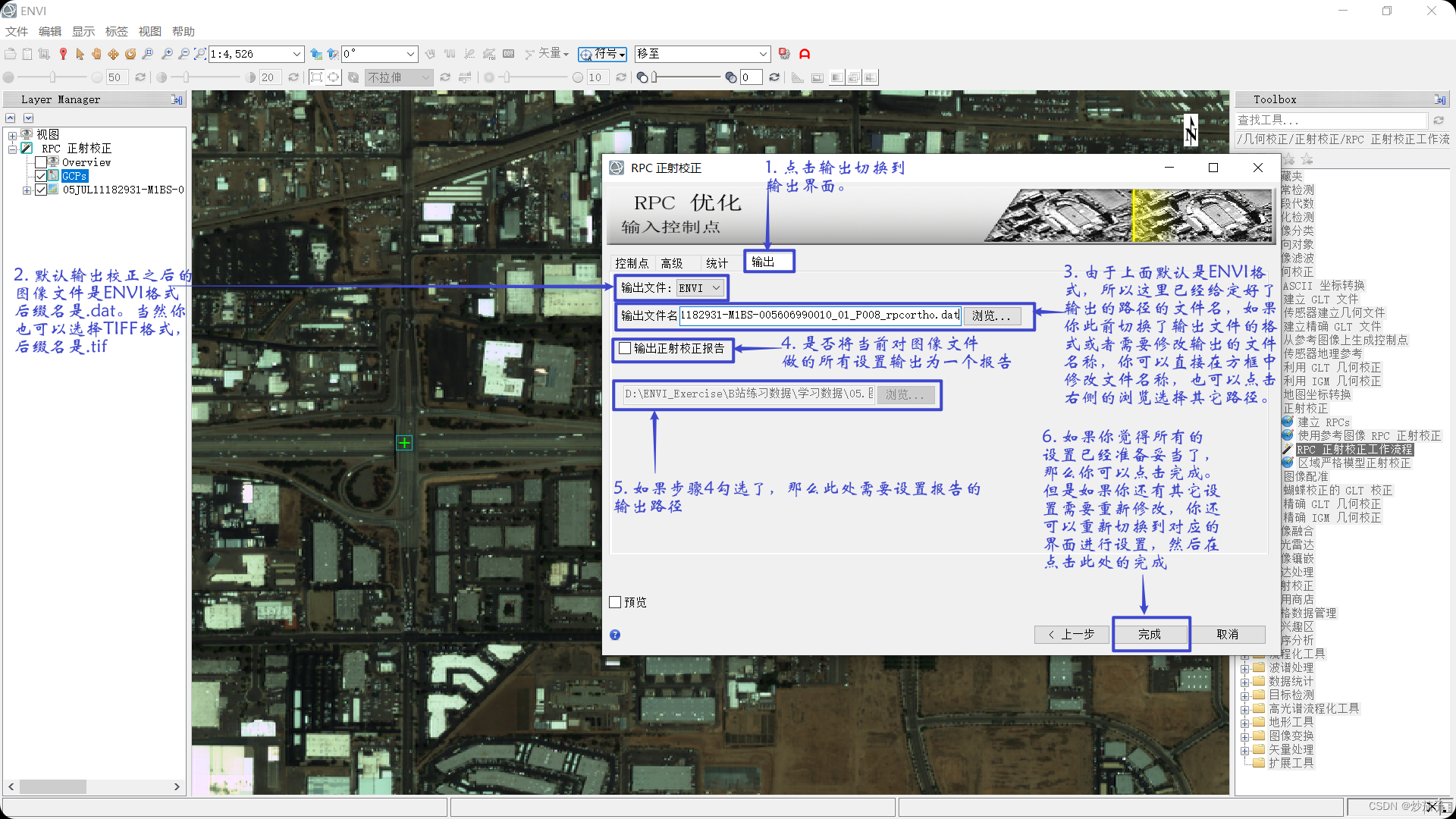Viewport: 1456px width, 819px height.
Task: Click the 完成 button
Action: [1150, 634]
